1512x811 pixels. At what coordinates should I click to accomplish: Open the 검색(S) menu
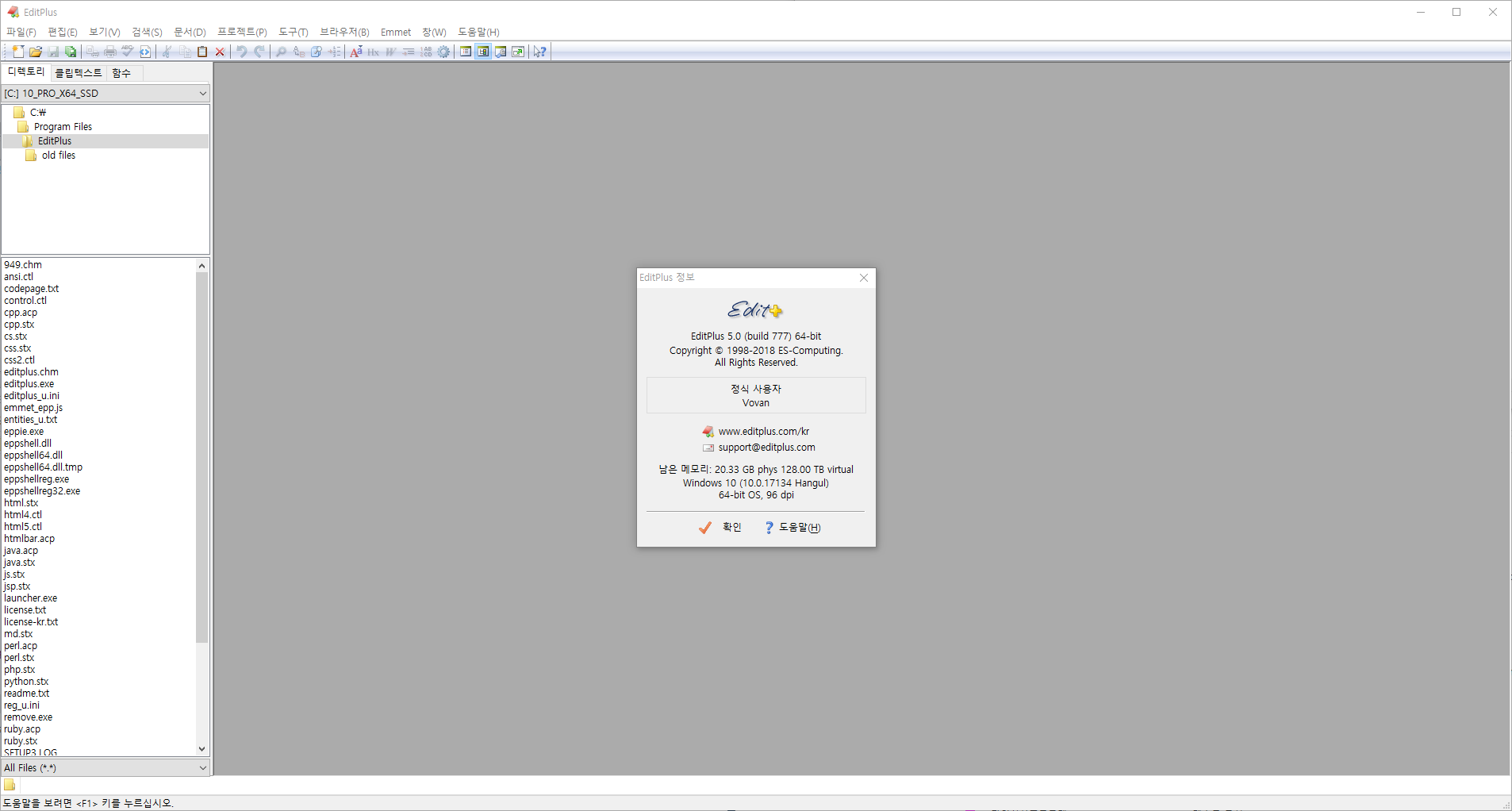pyautogui.click(x=147, y=32)
